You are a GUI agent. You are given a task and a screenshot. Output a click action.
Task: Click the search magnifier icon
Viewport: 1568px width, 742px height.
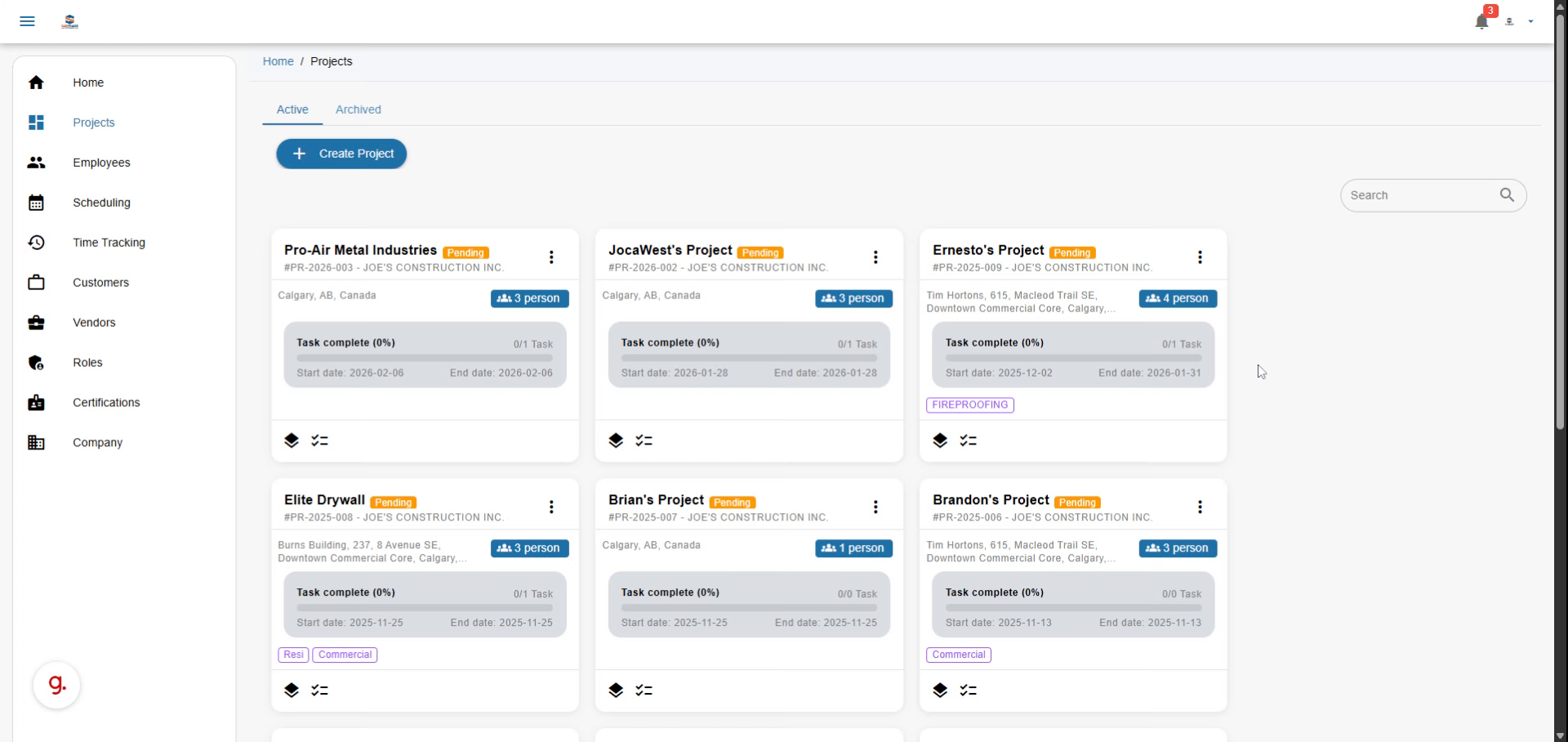coord(1507,195)
